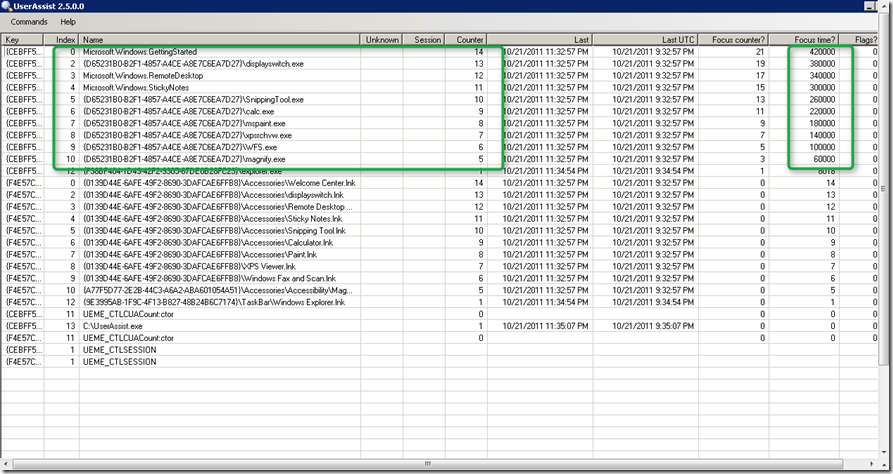This screenshot has width=893, height=474.
Task: Open the Help menu
Action: 68,22
